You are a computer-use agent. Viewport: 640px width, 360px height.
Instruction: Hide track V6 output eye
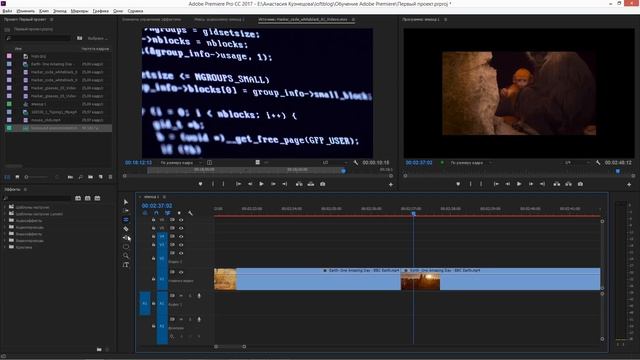coord(181,220)
